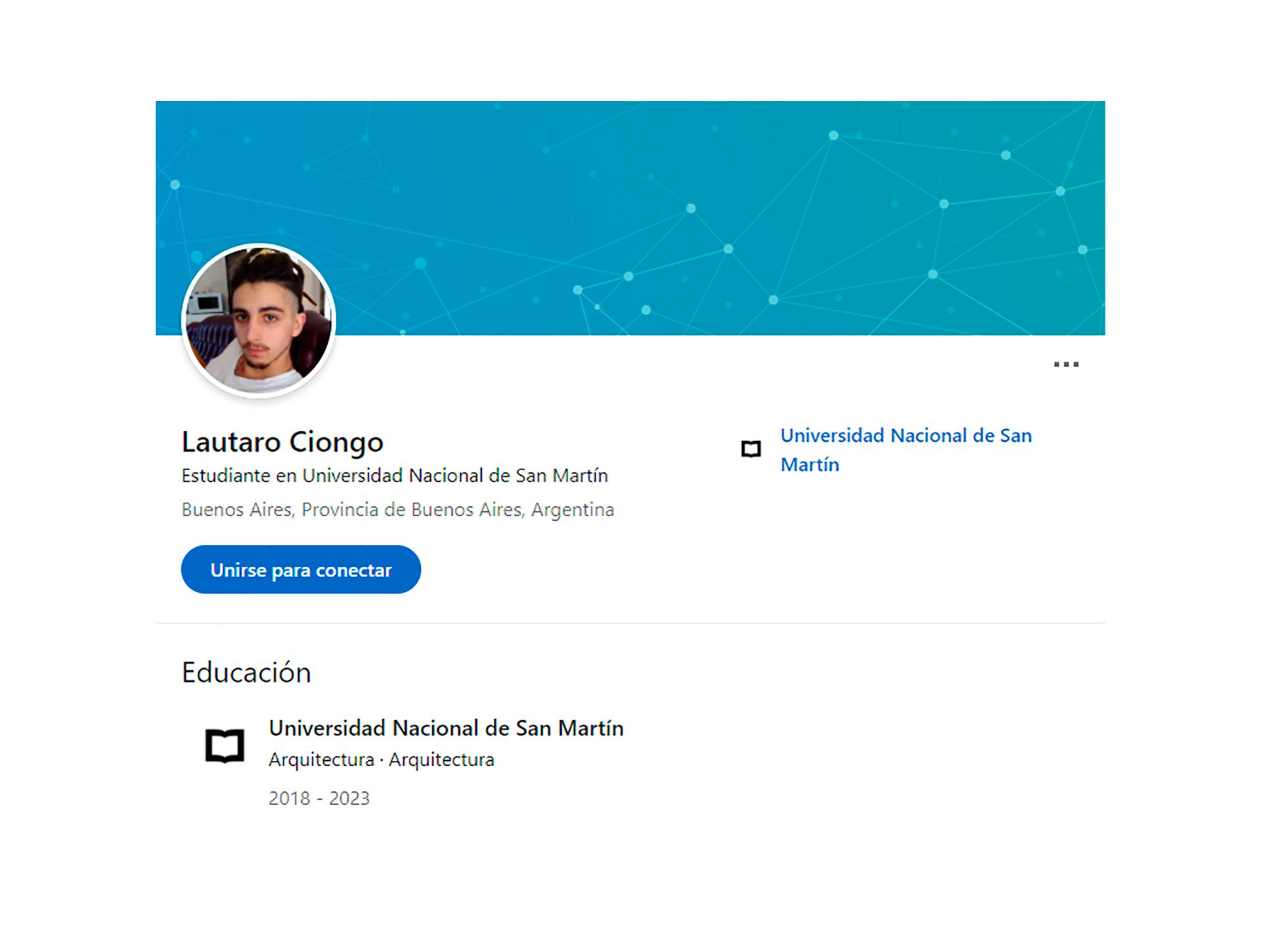Viewport: 1261px width, 952px height.
Task: Click the Educación section heading
Action: [x=246, y=672]
